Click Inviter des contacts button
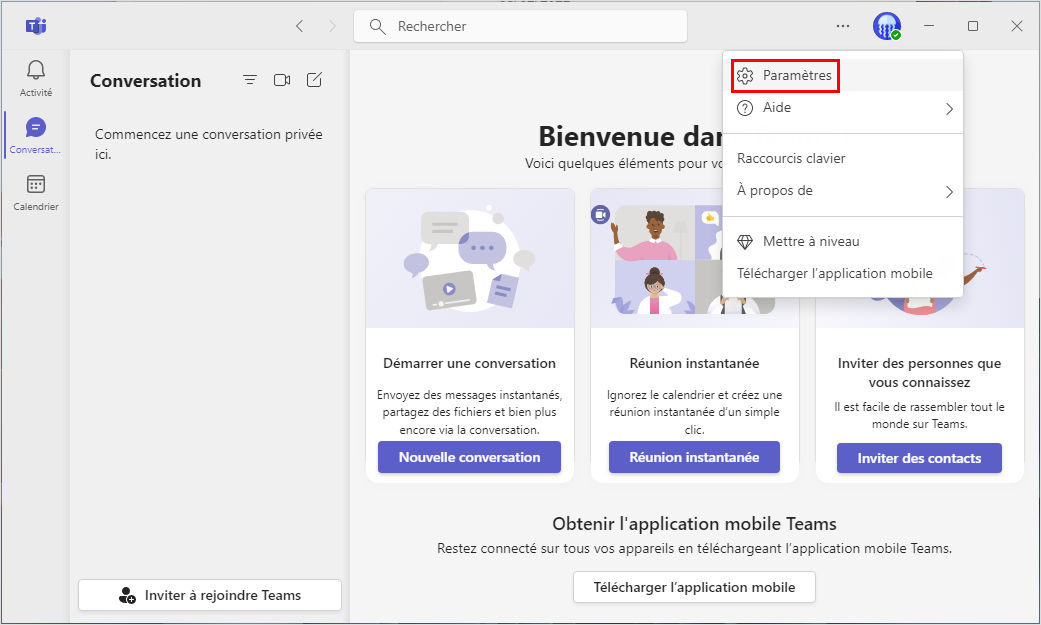 pos(919,458)
